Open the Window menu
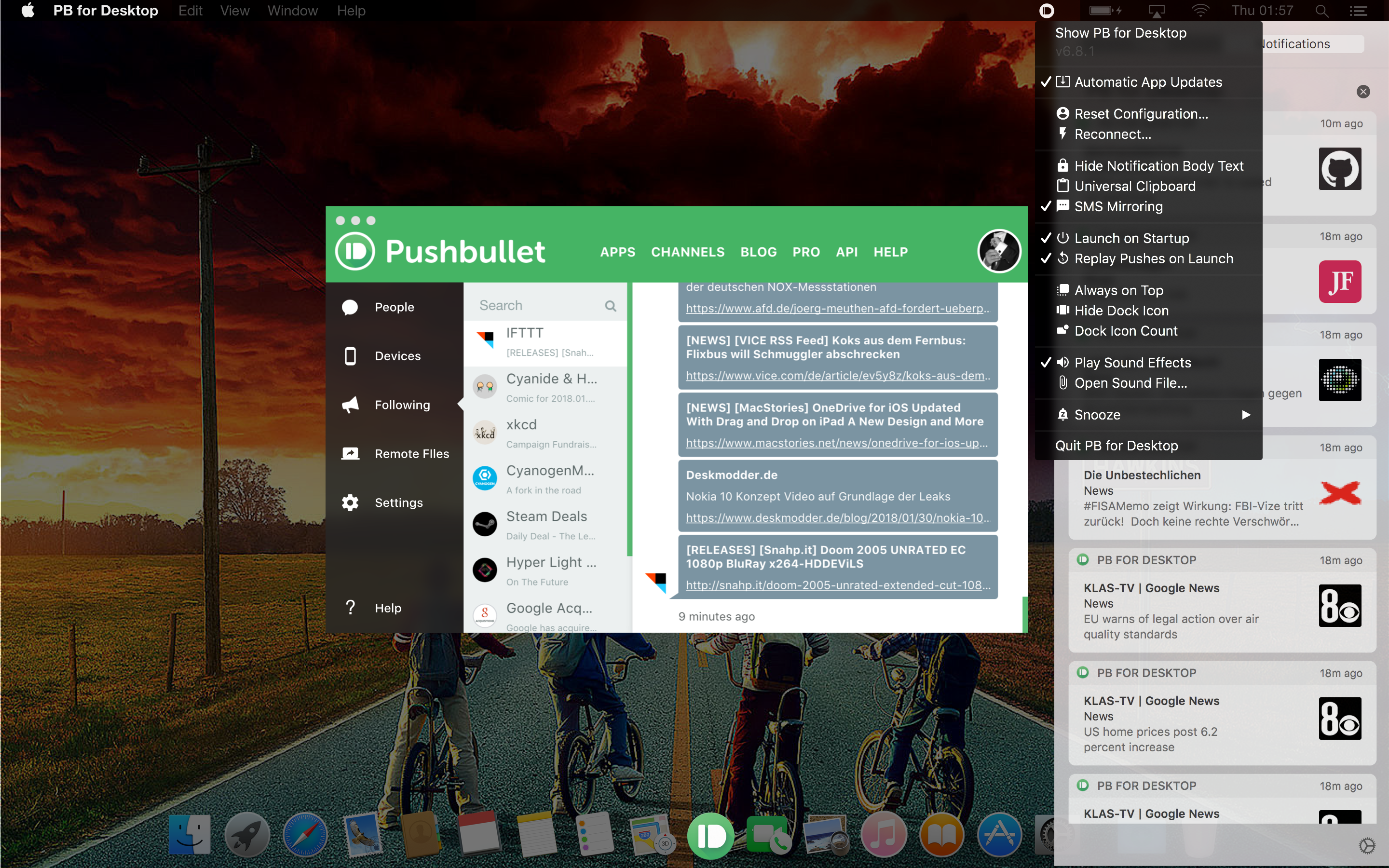Image resolution: width=1389 pixels, height=868 pixels. (x=292, y=11)
